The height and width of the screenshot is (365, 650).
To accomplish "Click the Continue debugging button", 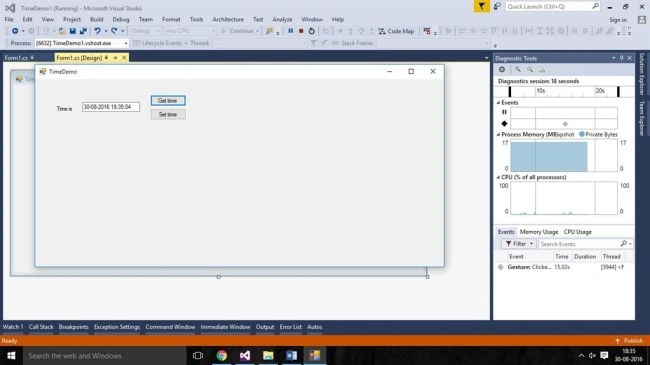I will [x=237, y=31].
